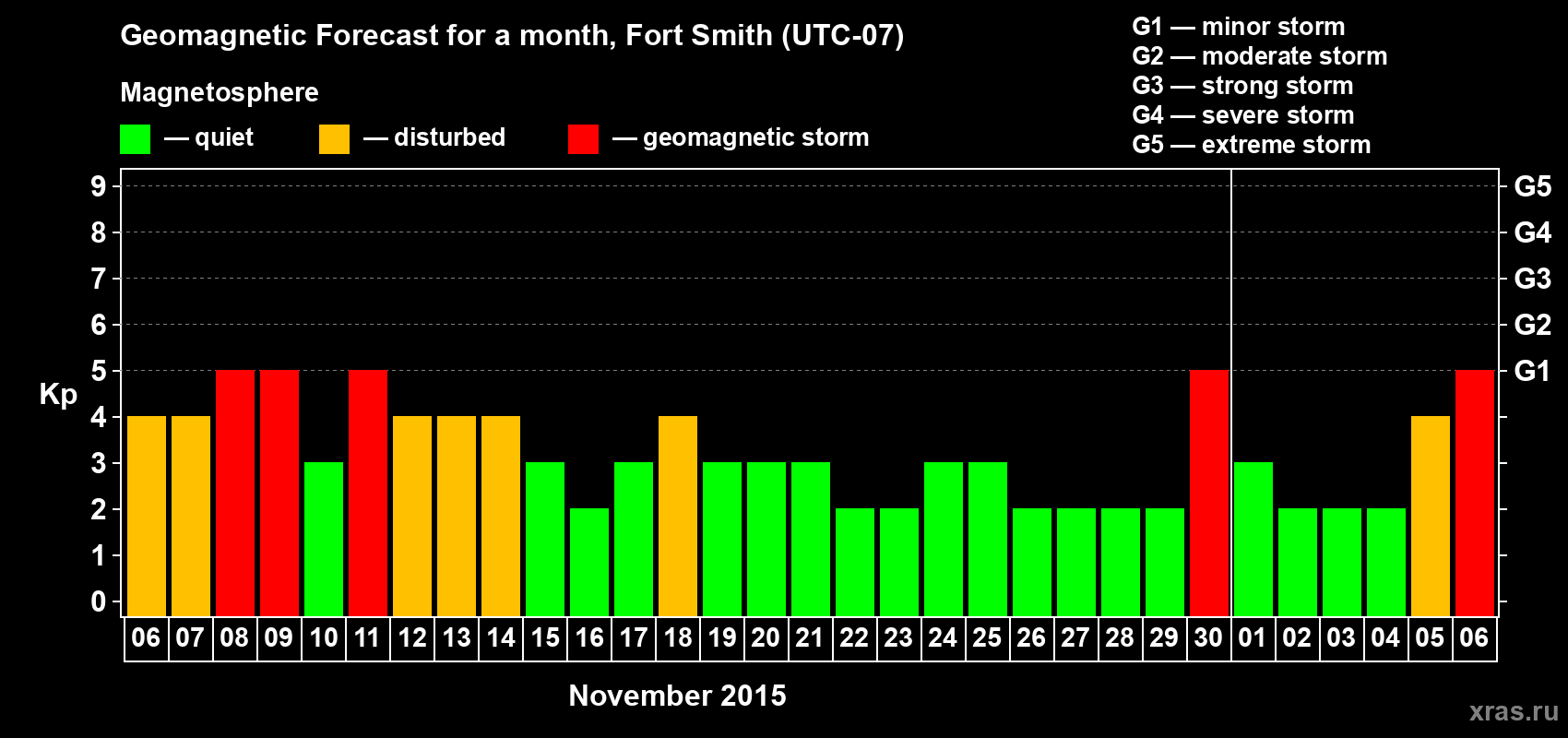Click date label 12 on the axis
Image resolution: width=1568 pixels, height=738 pixels.
click(412, 638)
